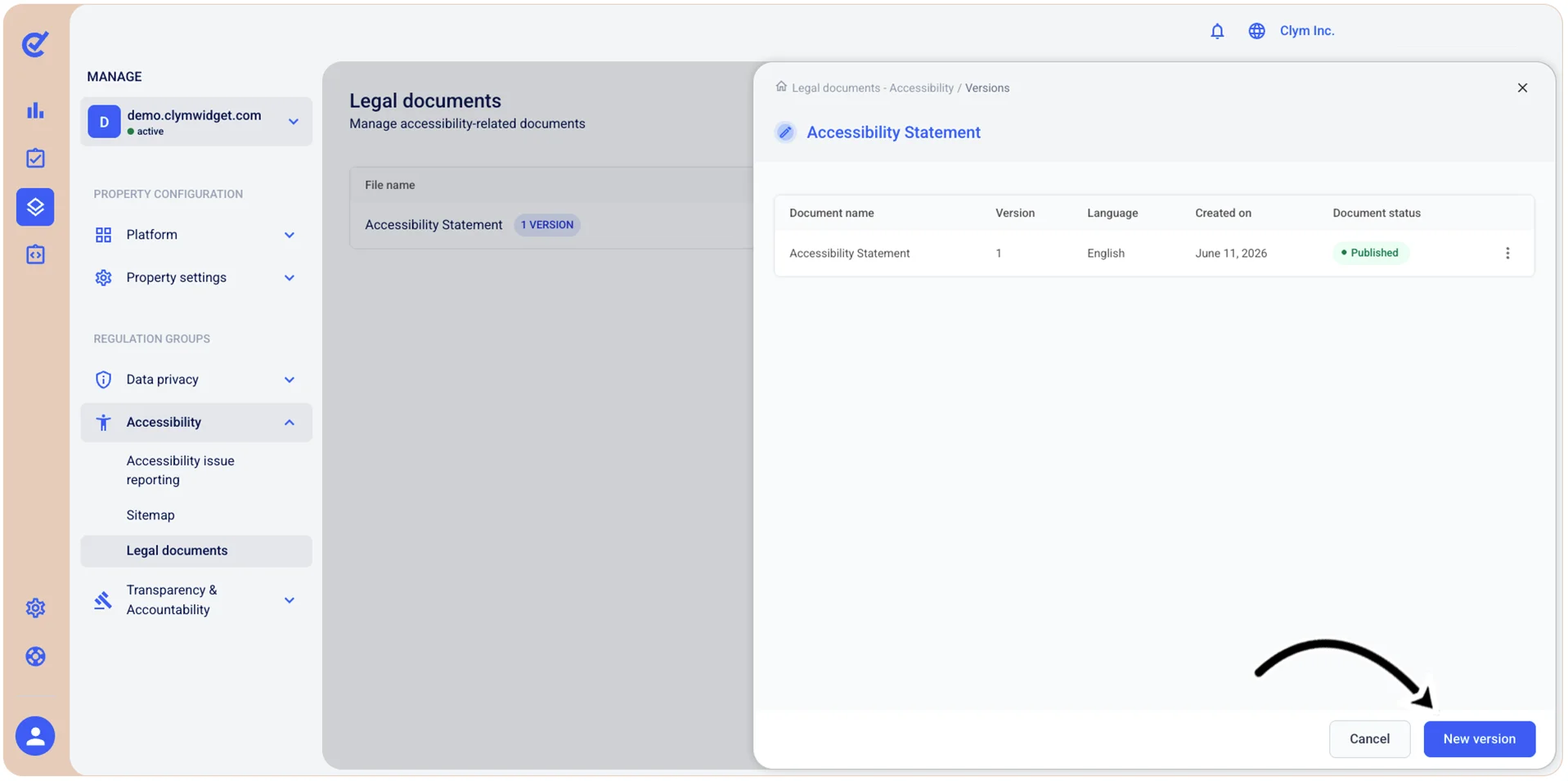
Task: Click the Clym logo icon
Action: click(35, 44)
